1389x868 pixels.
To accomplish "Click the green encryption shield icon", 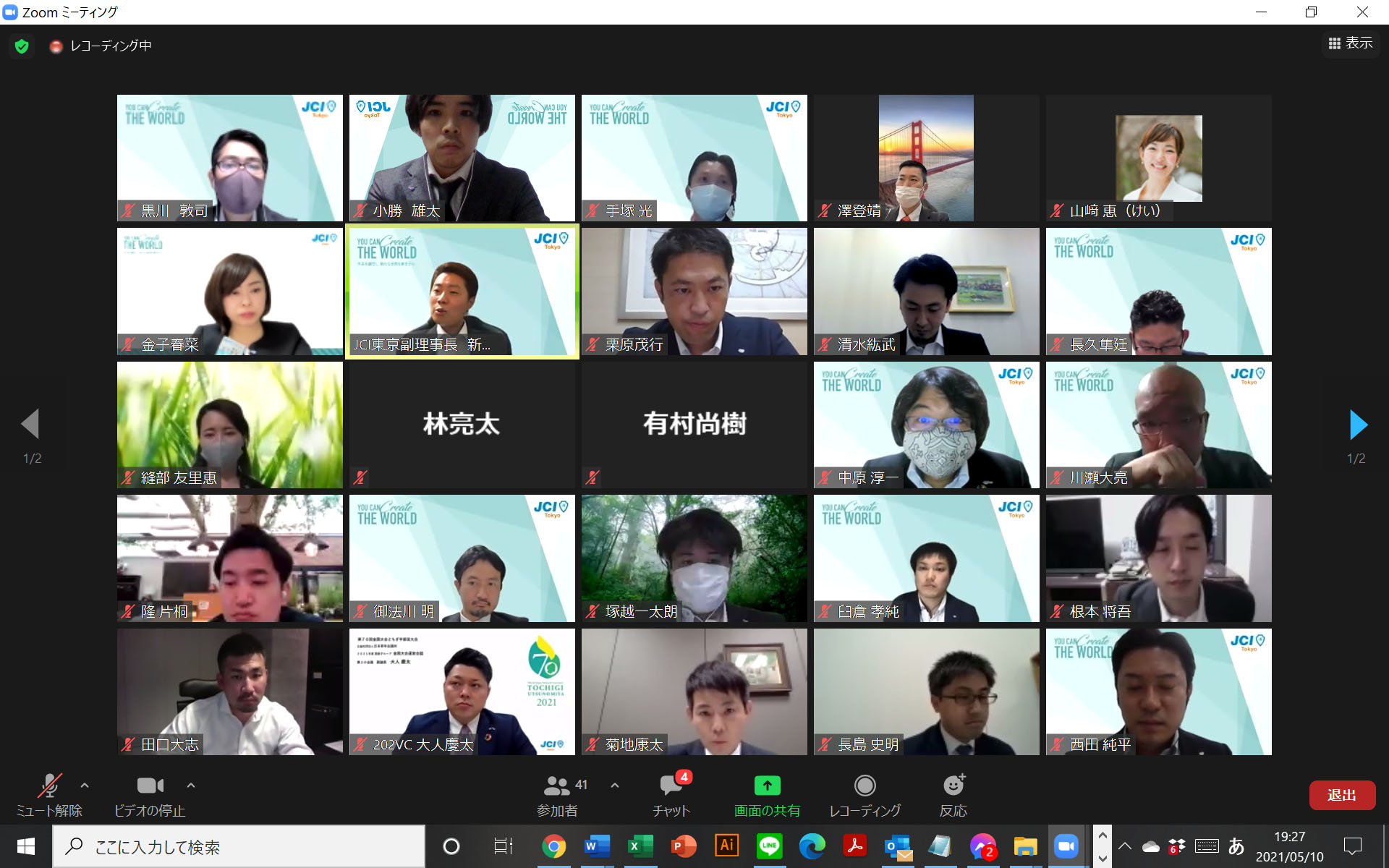I will 22,46.
